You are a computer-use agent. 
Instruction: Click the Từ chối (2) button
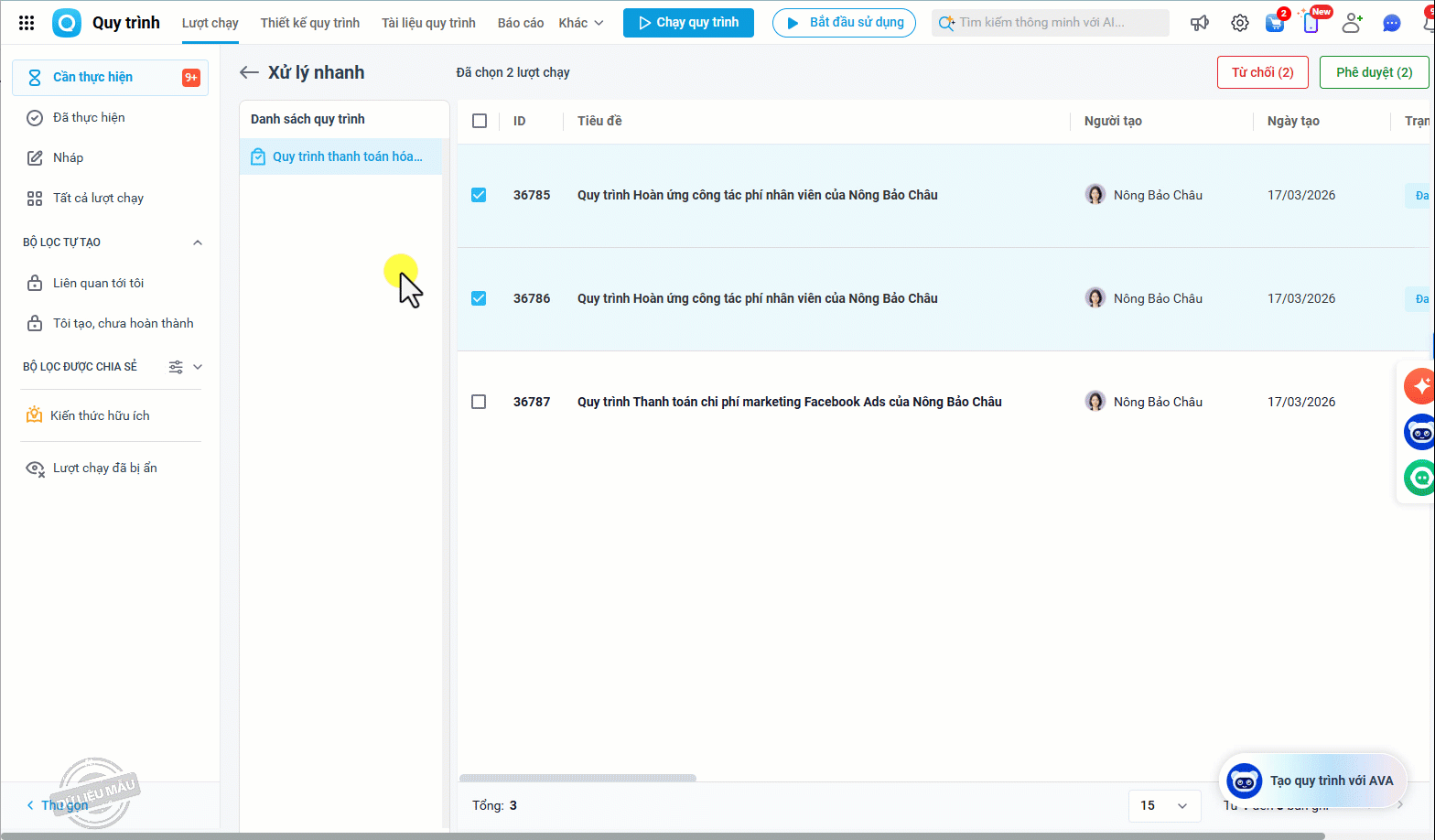1262,72
